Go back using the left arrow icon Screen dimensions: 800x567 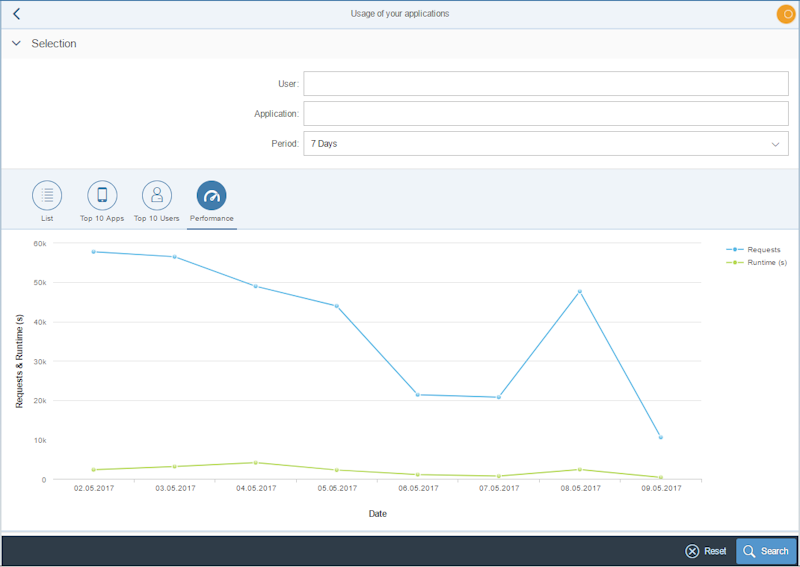click(16, 14)
